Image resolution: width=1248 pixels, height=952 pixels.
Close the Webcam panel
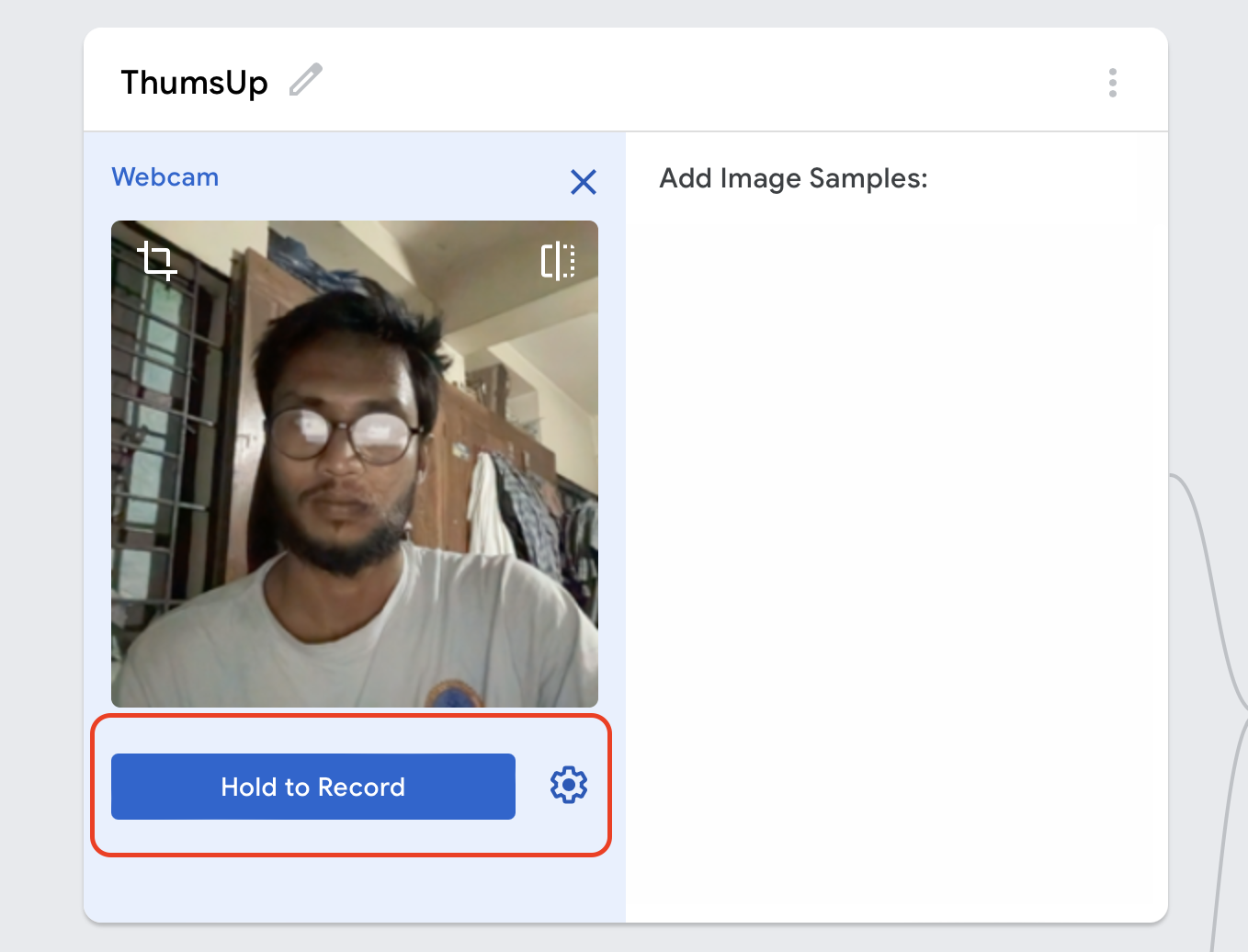pyautogui.click(x=584, y=182)
